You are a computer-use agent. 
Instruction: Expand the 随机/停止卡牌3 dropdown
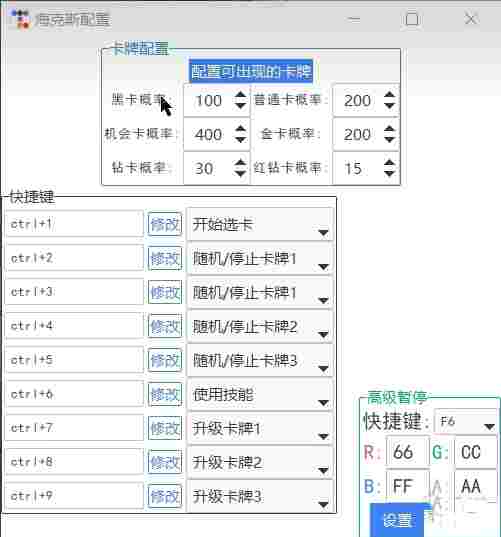(260, 361)
